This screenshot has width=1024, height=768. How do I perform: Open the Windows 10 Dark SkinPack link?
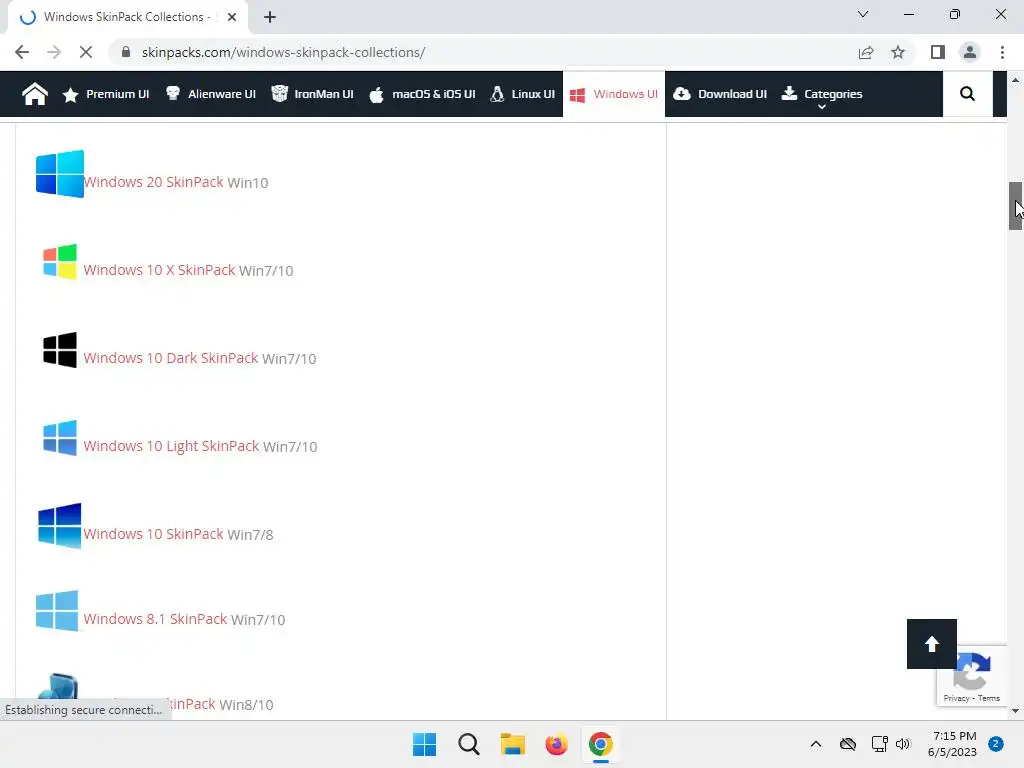[x=171, y=359]
